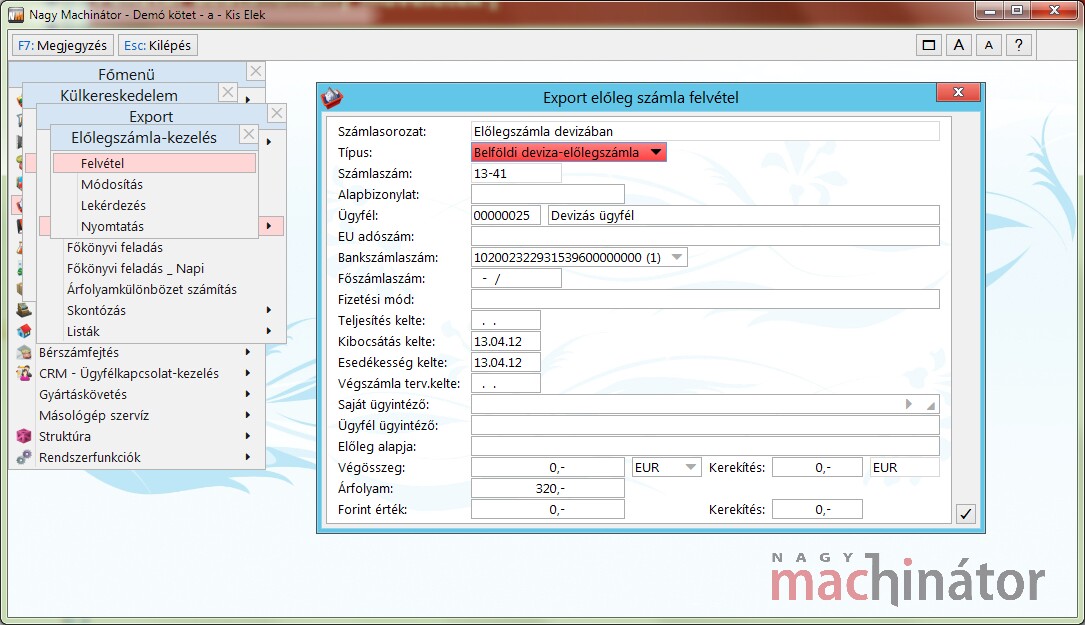Click the large A font size icon
1085x625 pixels.
958,45
